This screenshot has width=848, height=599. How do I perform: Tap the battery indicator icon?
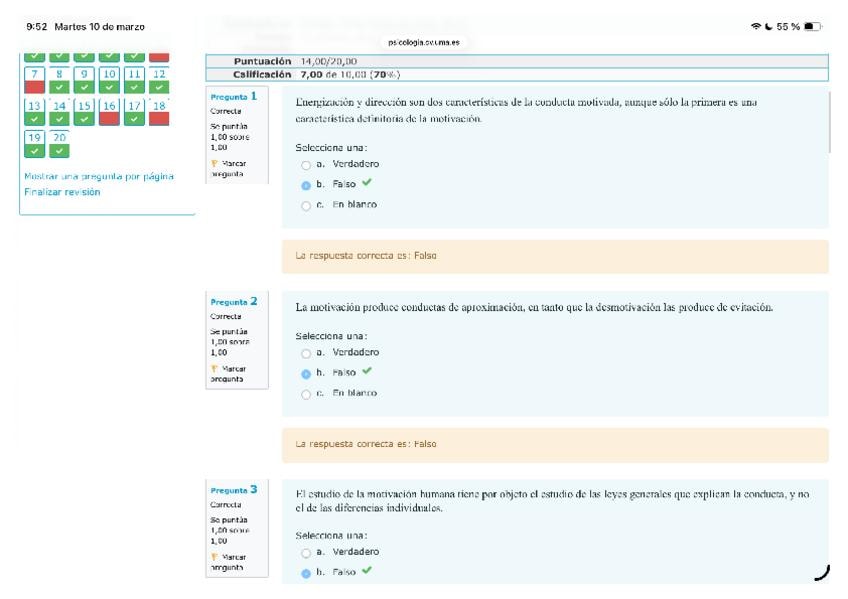813,26
